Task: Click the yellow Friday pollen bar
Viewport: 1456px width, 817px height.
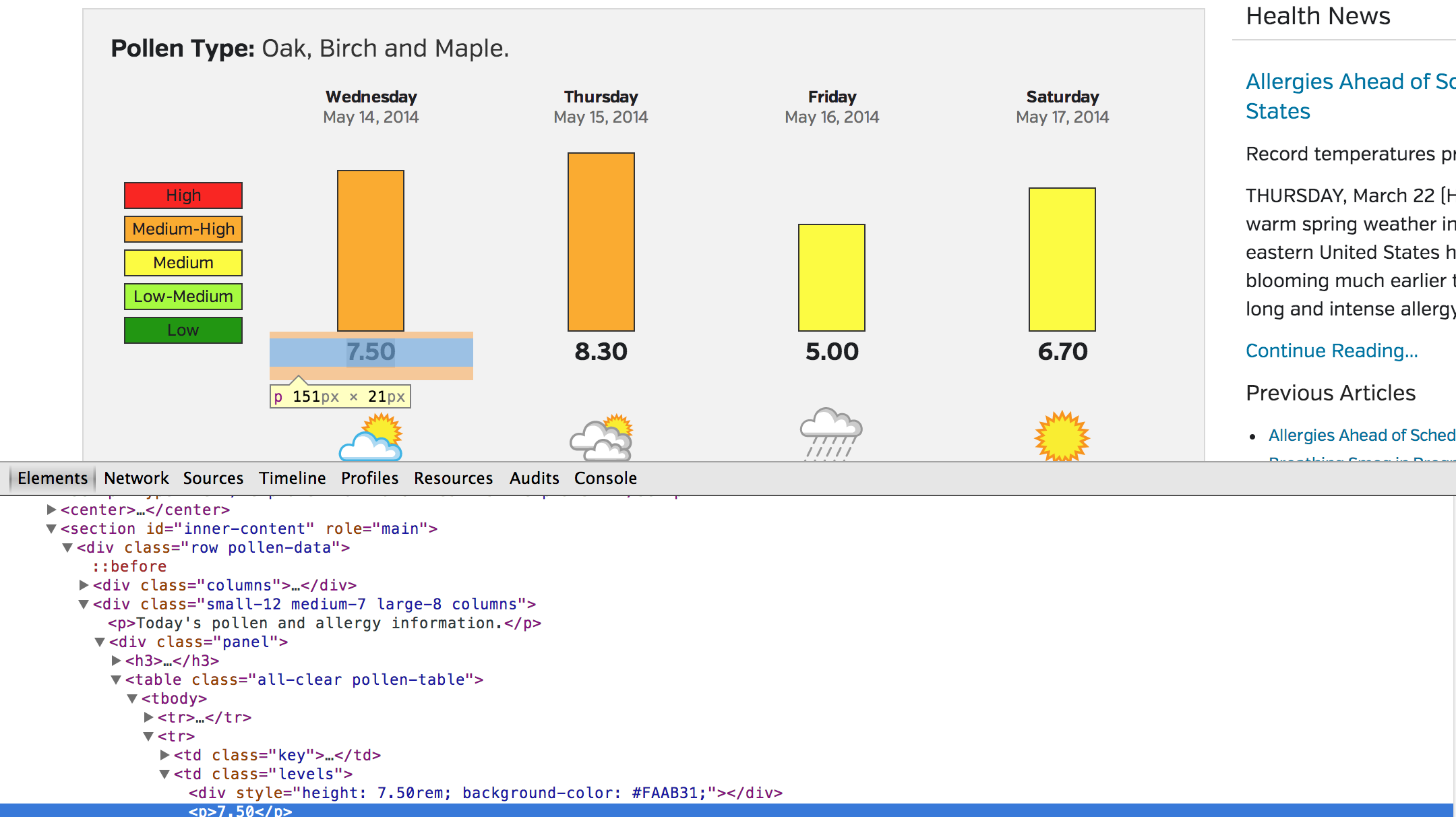Action: pyautogui.click(x=831, y=278)
